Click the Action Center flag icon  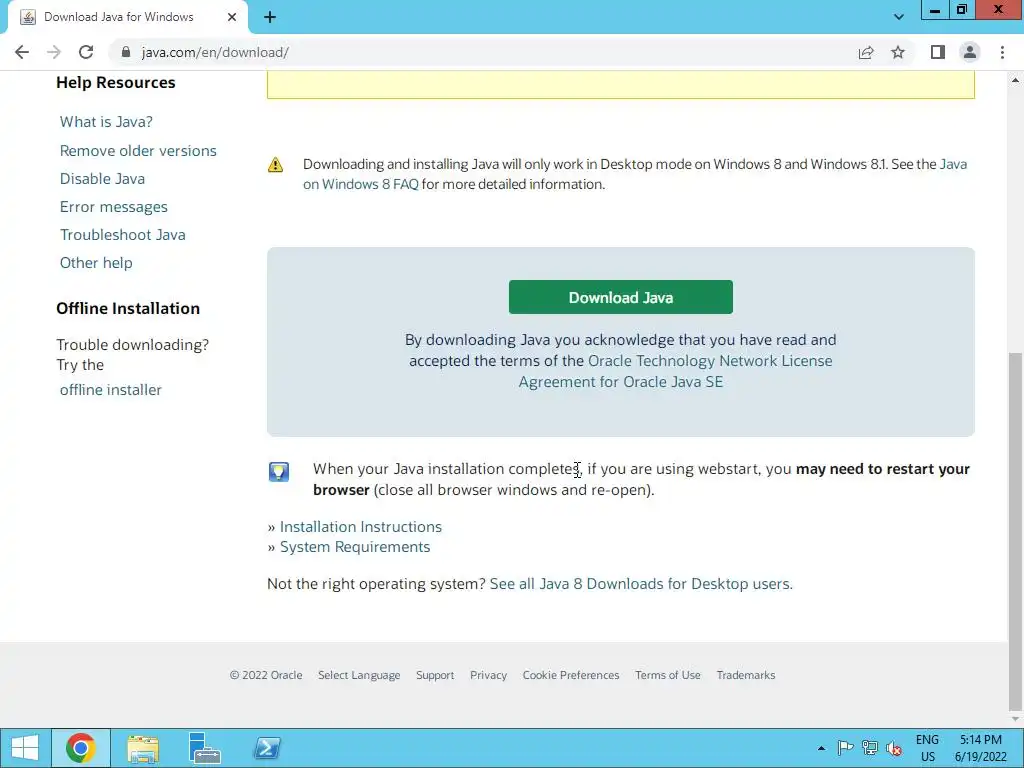(845, 748)
